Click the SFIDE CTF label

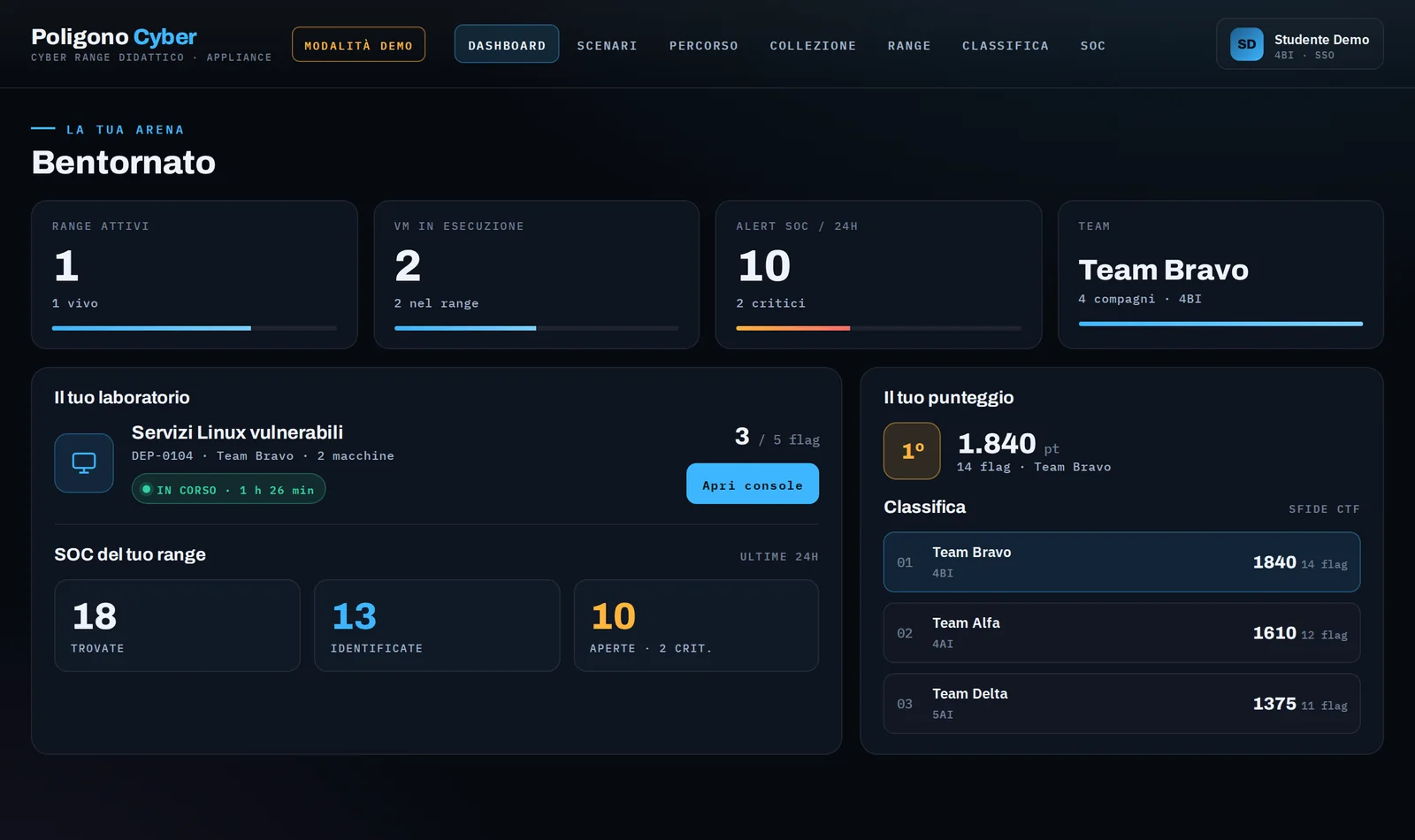coord(1324,509)
